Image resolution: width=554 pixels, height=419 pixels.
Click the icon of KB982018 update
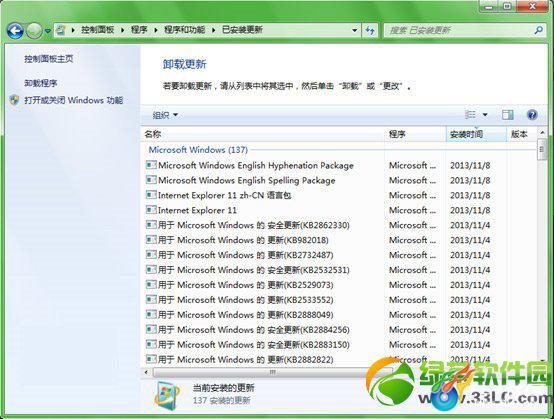click(151, 239)
